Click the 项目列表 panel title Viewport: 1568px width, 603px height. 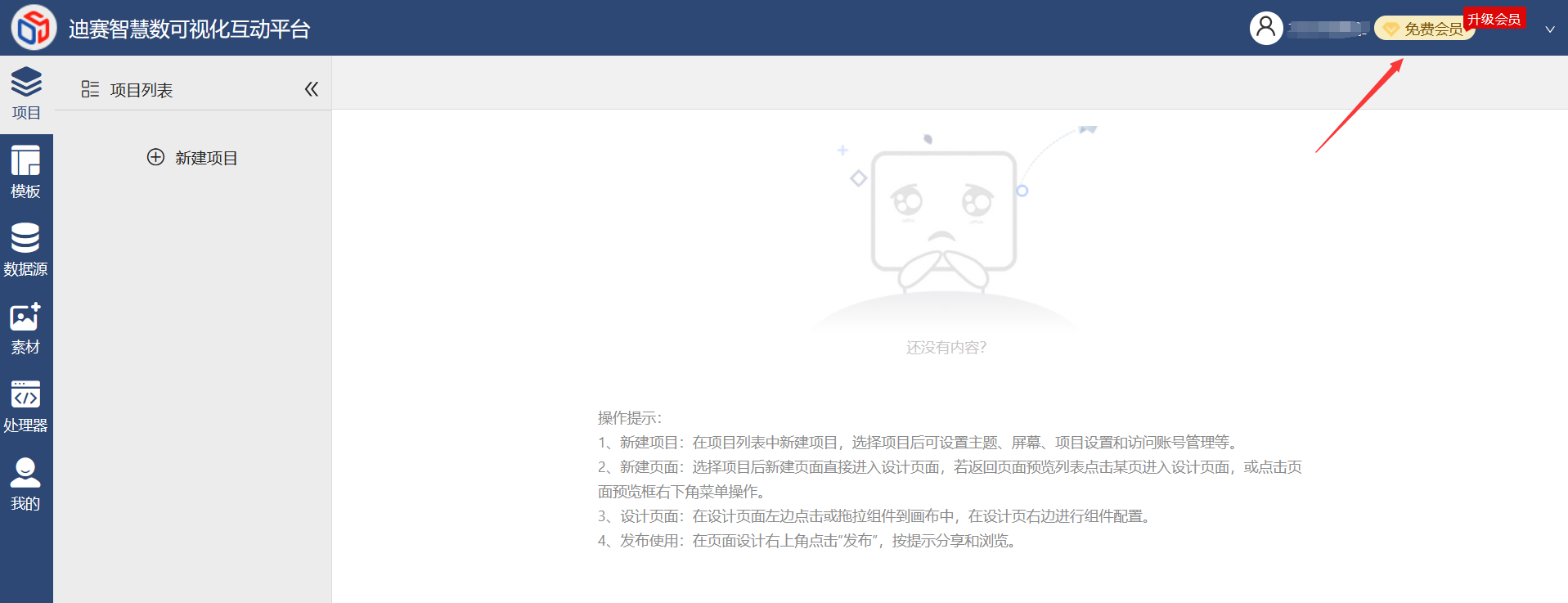coord(142,90)
